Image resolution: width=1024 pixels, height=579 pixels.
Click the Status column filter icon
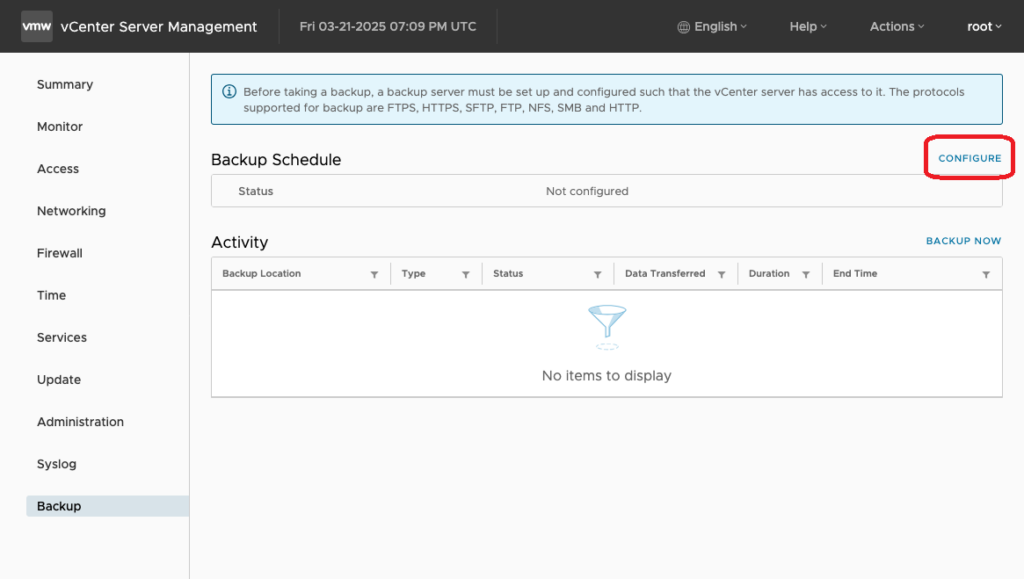pos(597,274)
